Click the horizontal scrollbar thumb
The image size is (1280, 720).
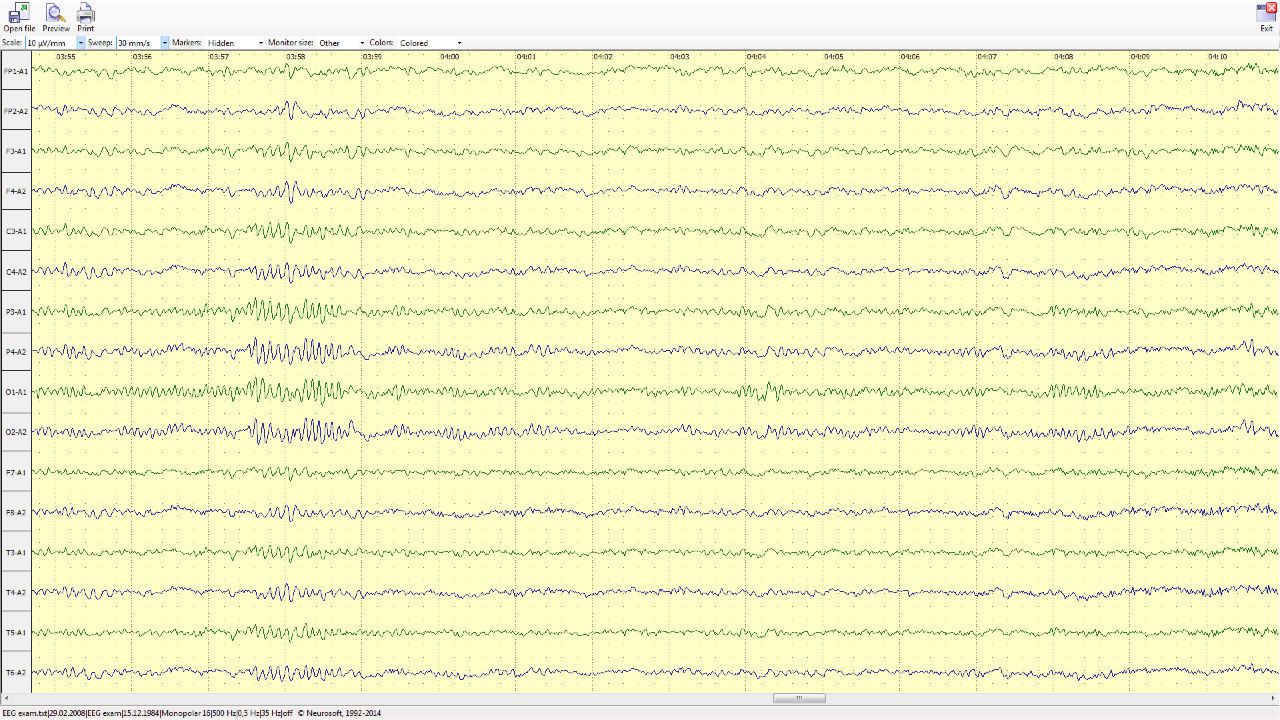(799, 698)
